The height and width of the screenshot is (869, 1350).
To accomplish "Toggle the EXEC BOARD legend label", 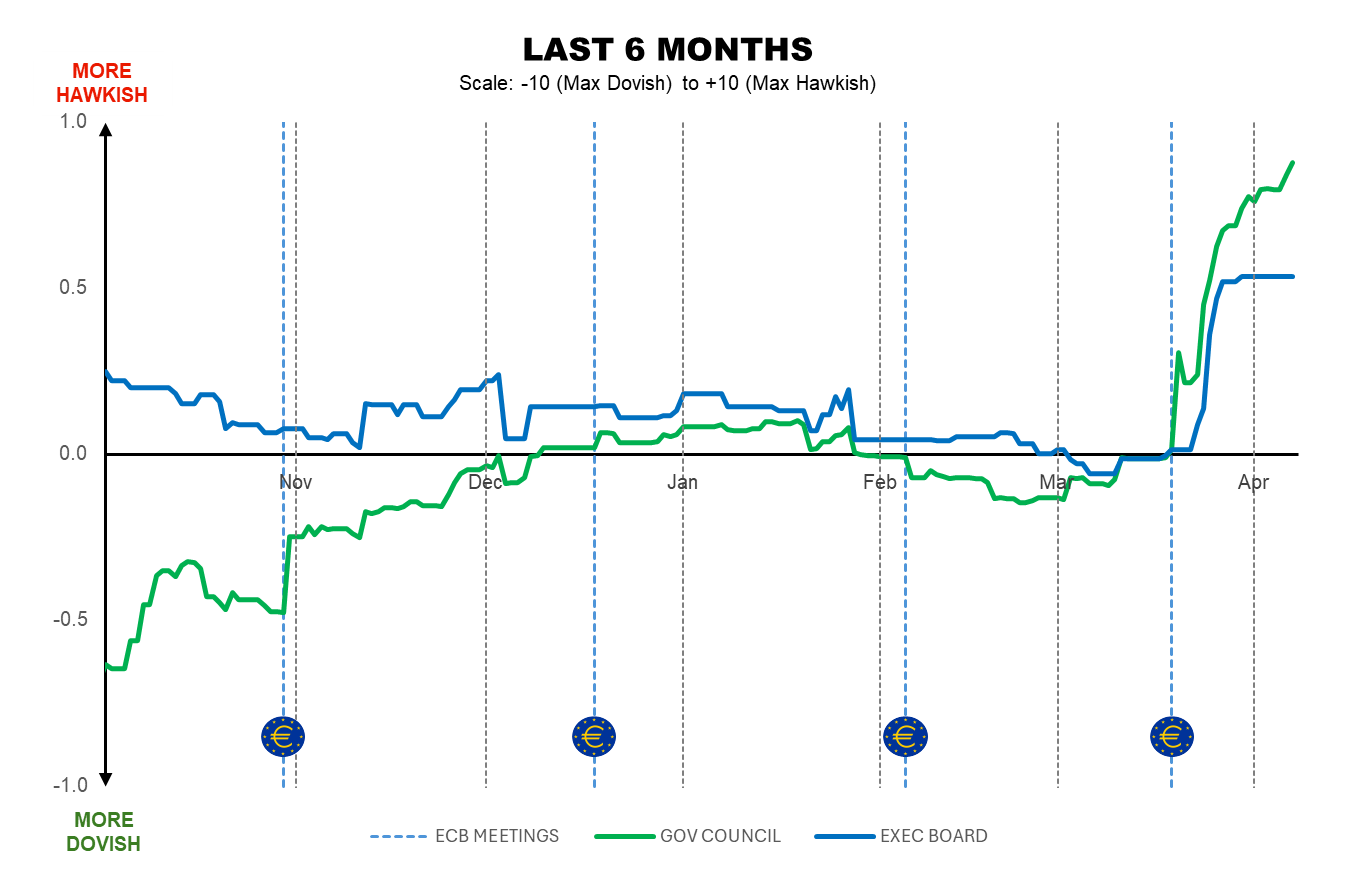I will (933, 836).
